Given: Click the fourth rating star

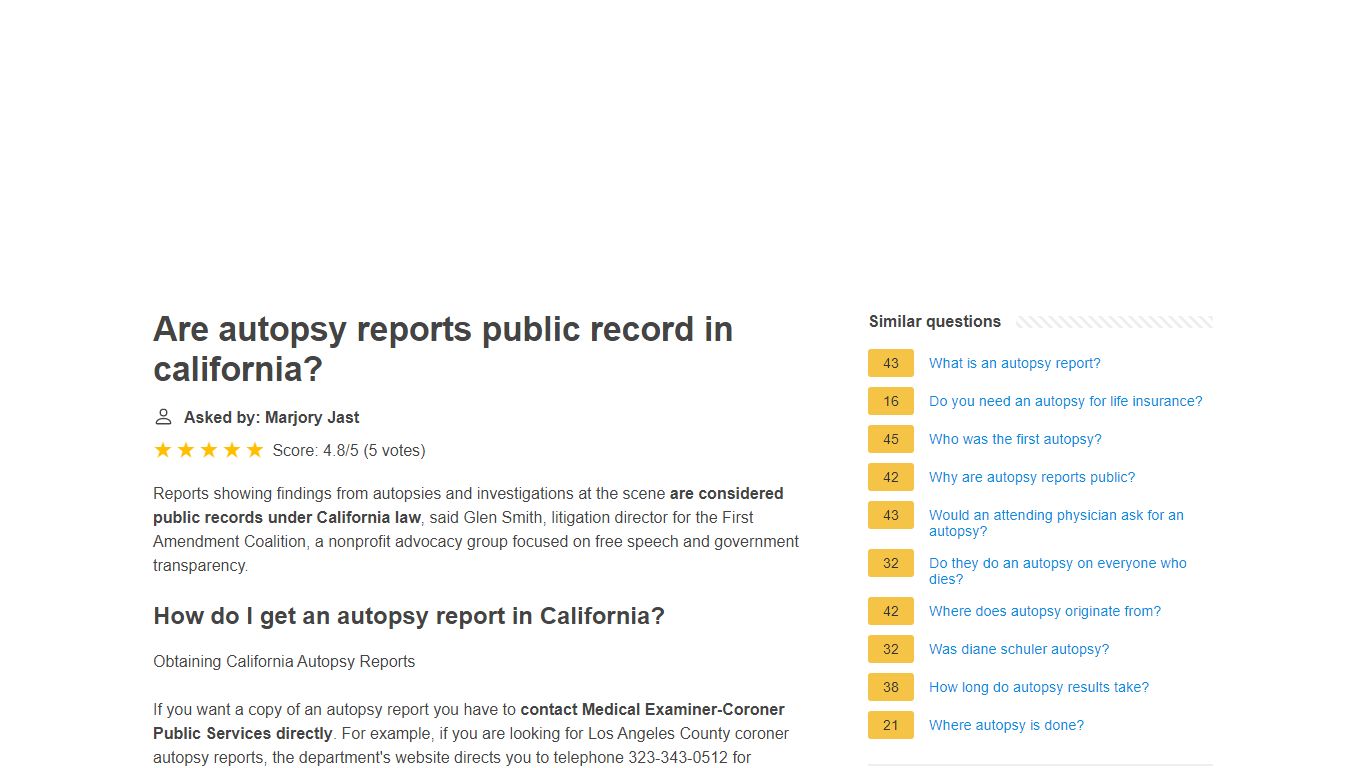Looking at the screenshot, I should 232,450.
